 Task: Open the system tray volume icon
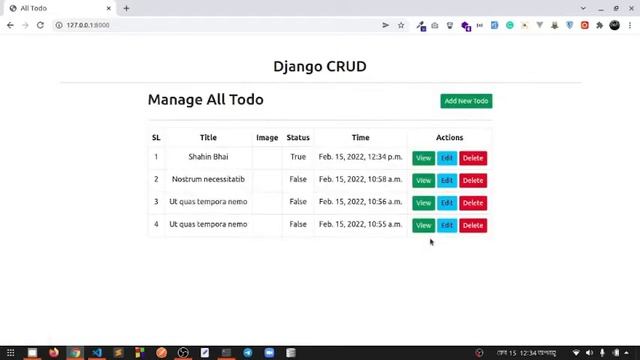pos(589,353)
